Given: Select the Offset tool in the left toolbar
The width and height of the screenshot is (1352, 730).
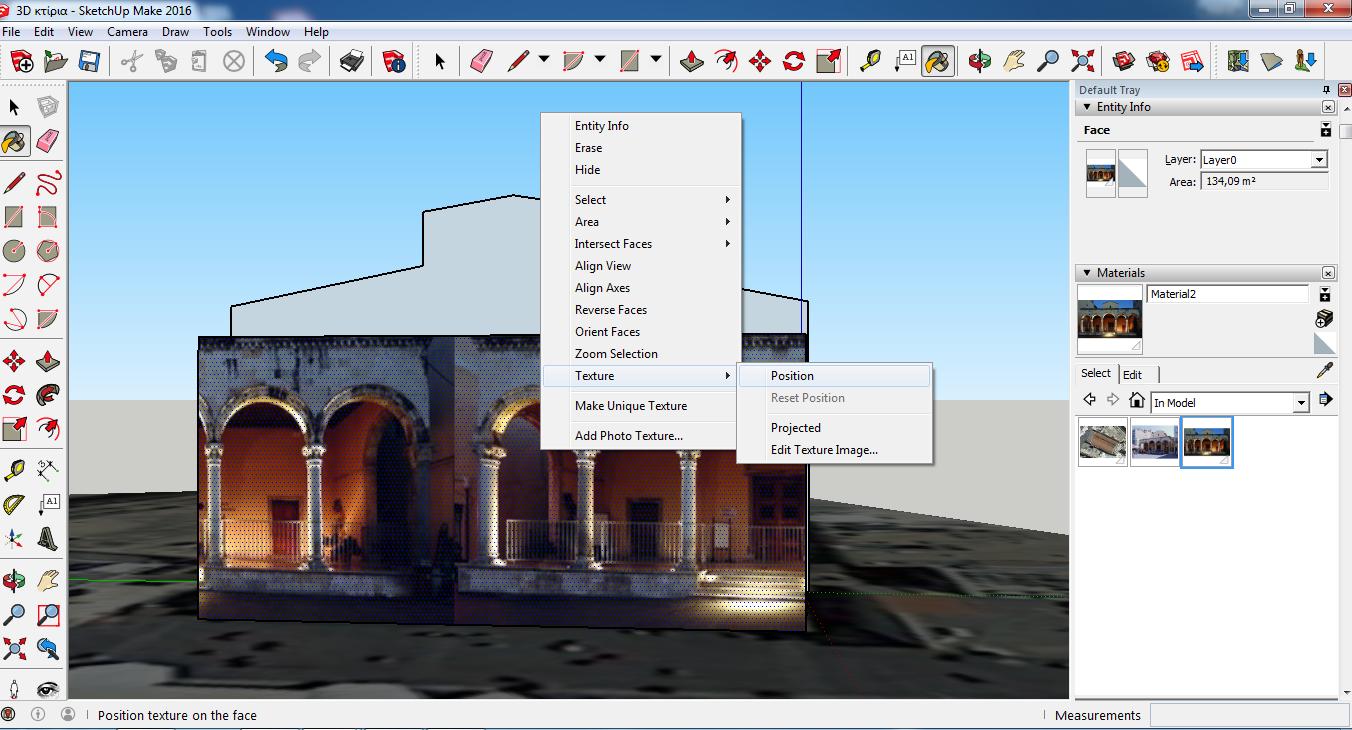Looking at the screenshot, I should [48, 429].
